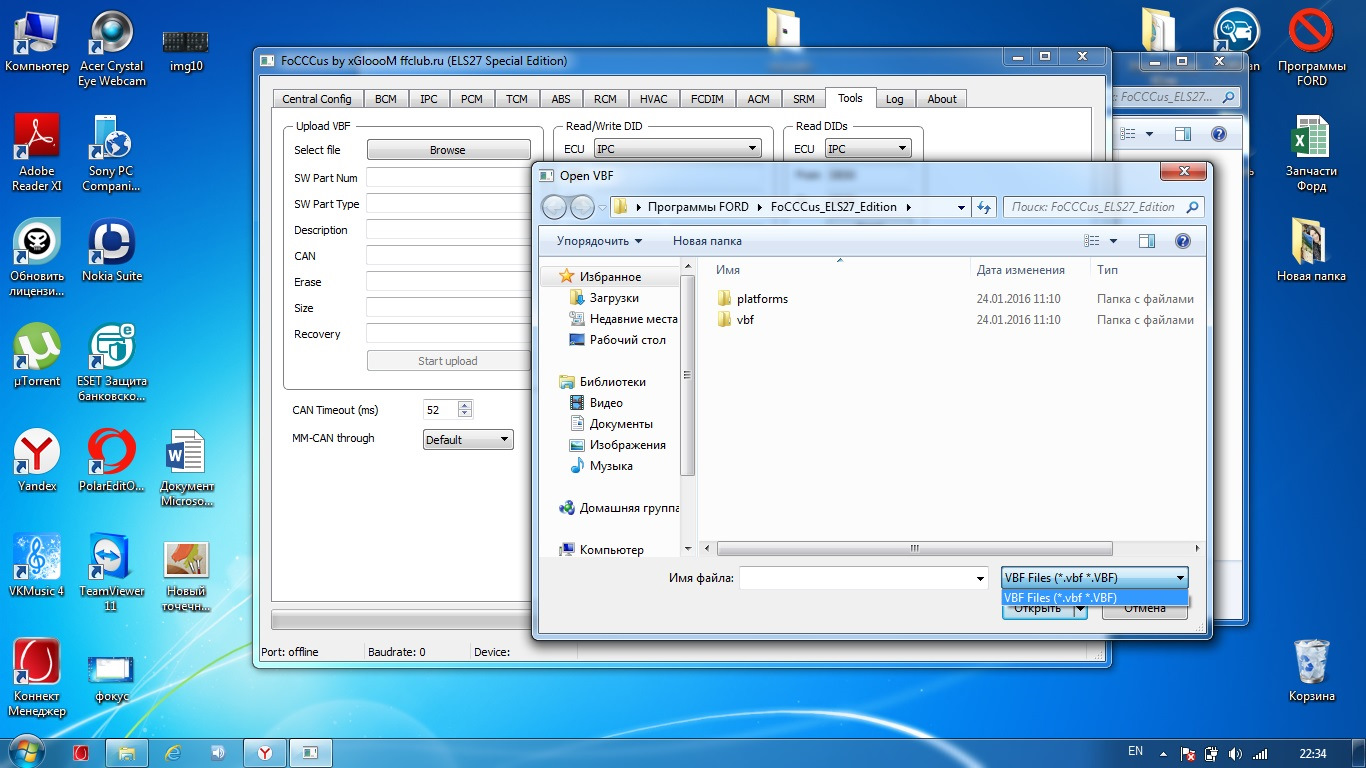Open the Microsoft Word document icon
1366x768 pixels.
(x=186, y=468)
